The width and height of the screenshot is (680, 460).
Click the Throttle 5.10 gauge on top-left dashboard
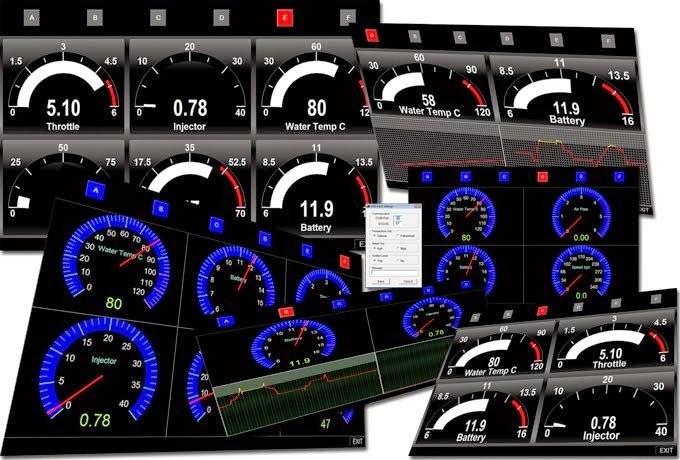pos(63,87)
